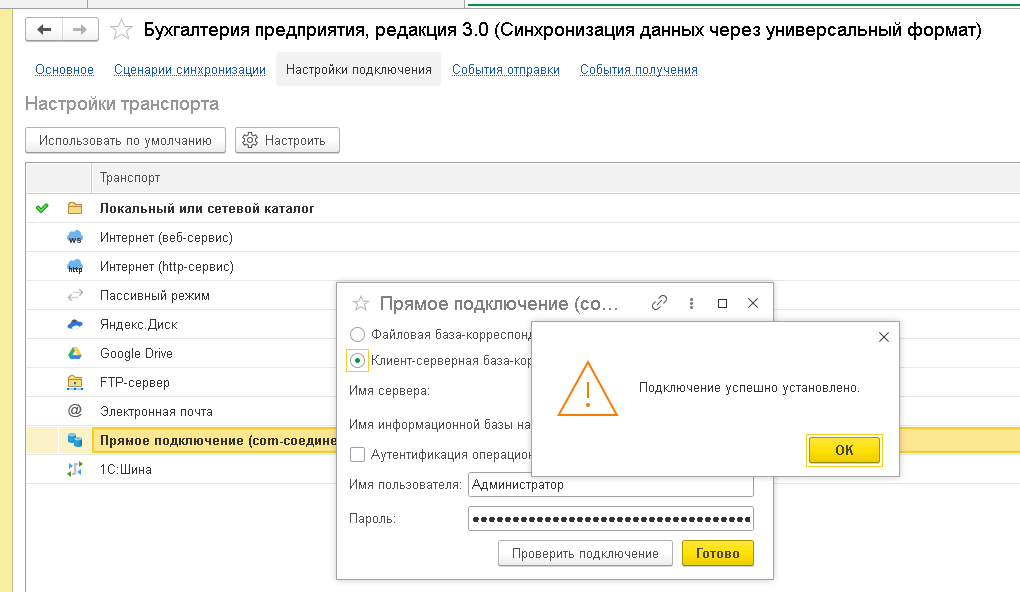The width and height of the screenshot is (1020, 592).
Task: Click Проверить подключение button
Action: point(585,554)
